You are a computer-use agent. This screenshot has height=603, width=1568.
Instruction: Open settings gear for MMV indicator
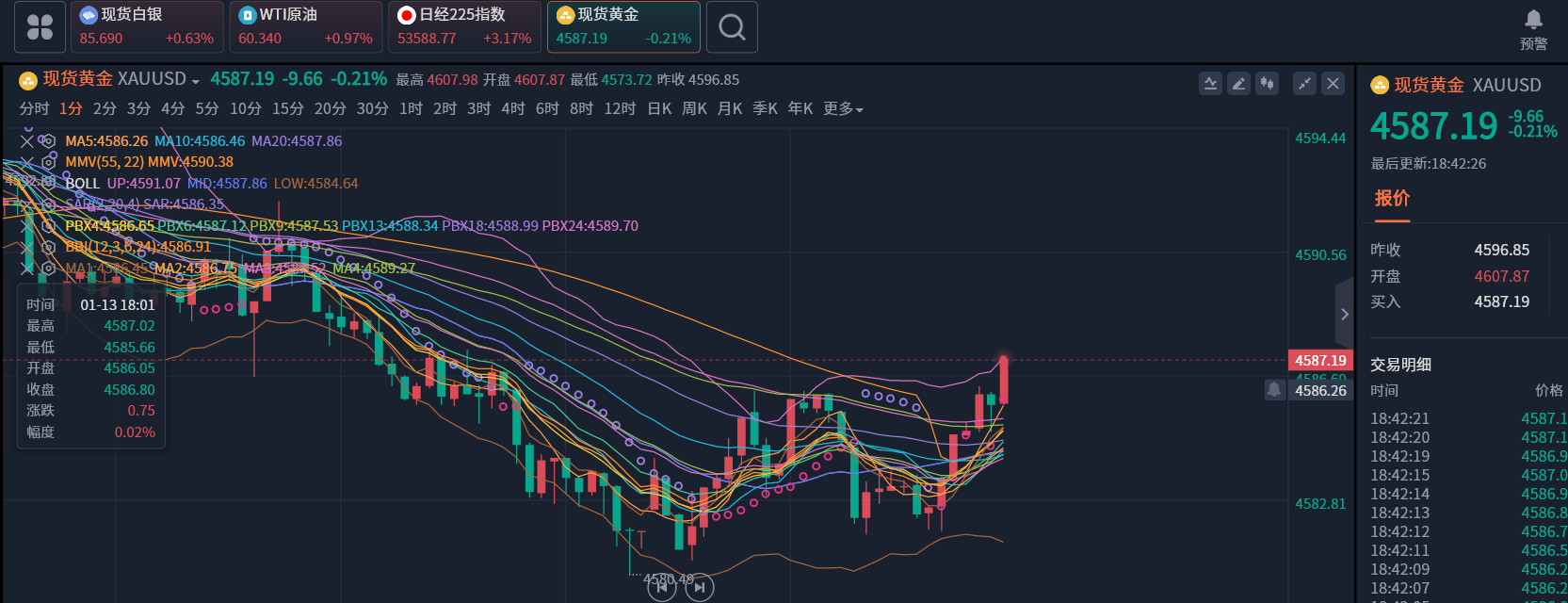[x=48, y=162]
